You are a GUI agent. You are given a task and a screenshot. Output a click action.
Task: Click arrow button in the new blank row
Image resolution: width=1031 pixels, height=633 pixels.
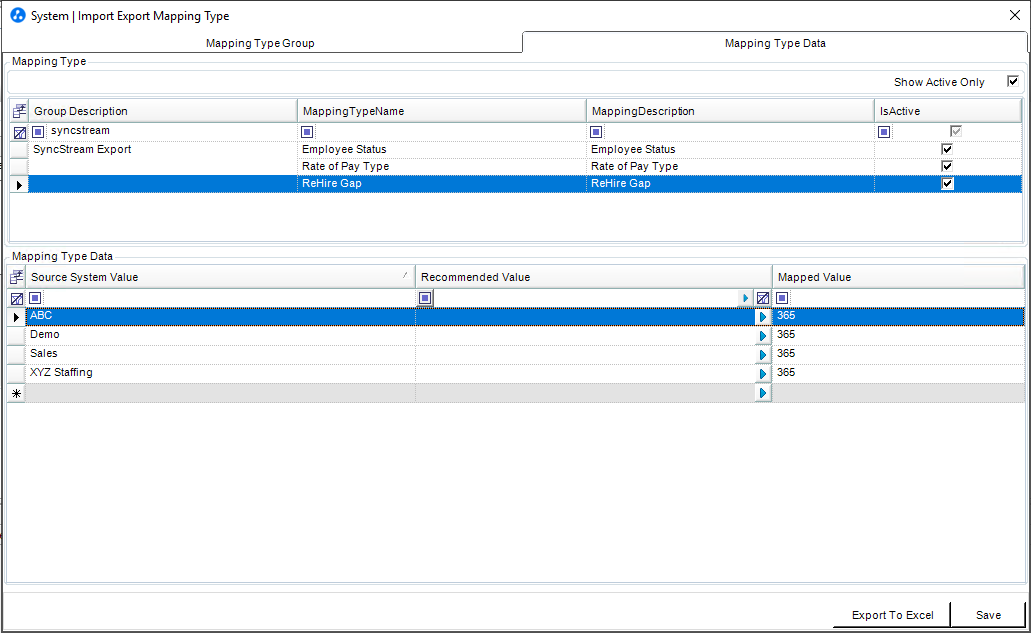[763, 393]
